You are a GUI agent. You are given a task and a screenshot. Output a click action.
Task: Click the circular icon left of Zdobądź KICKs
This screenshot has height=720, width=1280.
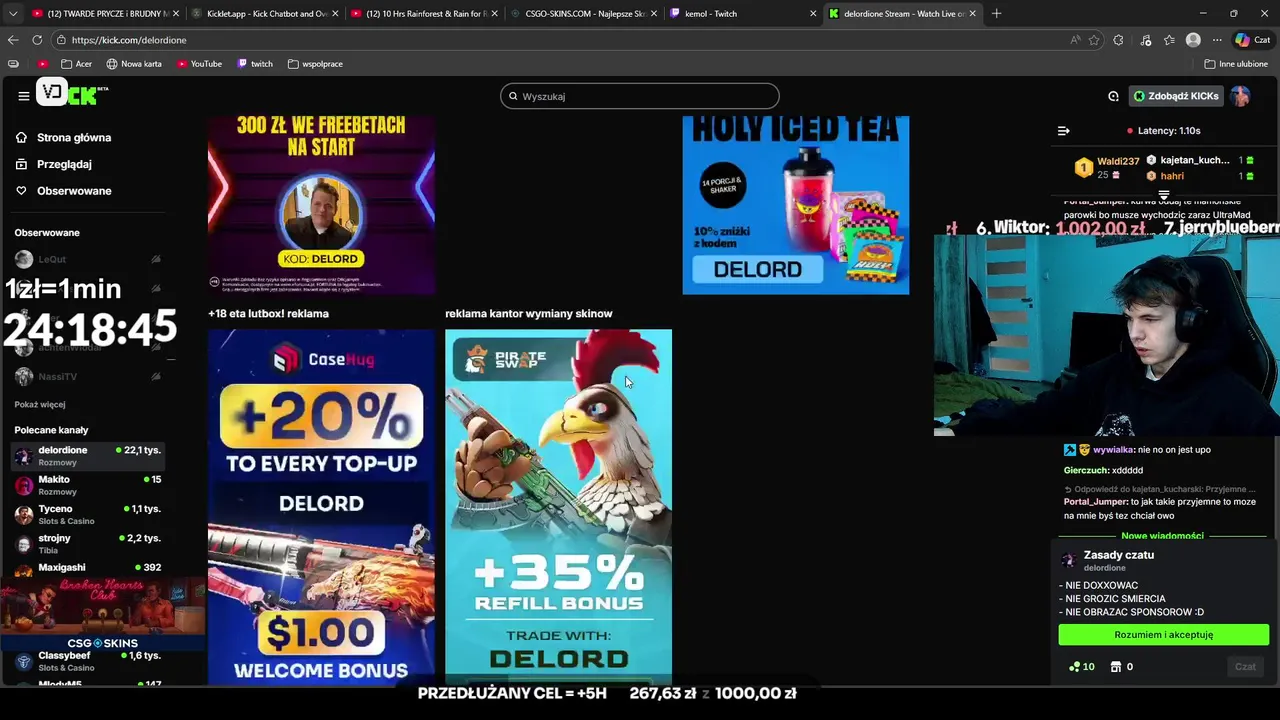pyautogui.click(x=1113, y=96)
